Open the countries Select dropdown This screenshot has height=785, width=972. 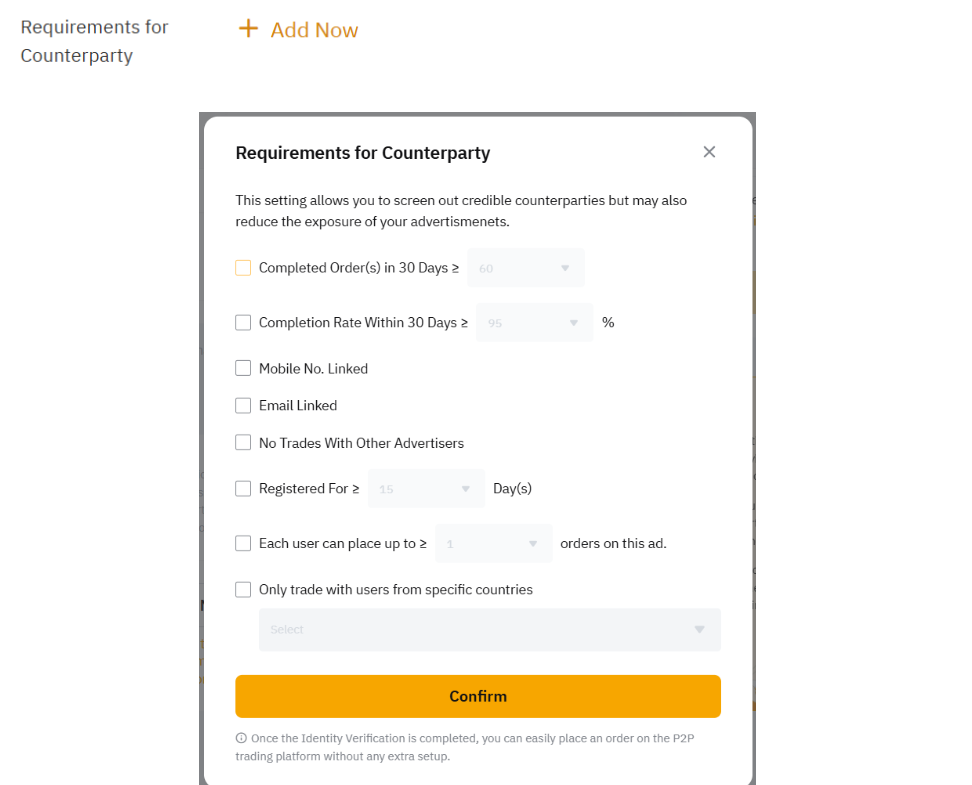(489, 630)
